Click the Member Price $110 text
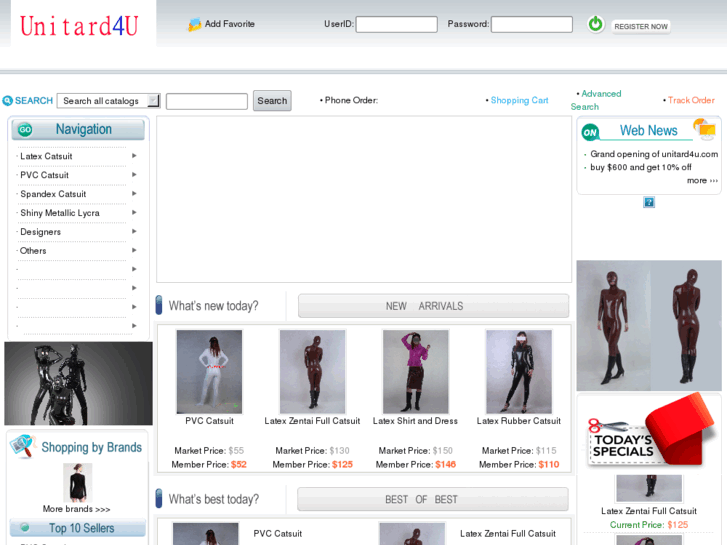727x545 pixels. pos(519,464)
